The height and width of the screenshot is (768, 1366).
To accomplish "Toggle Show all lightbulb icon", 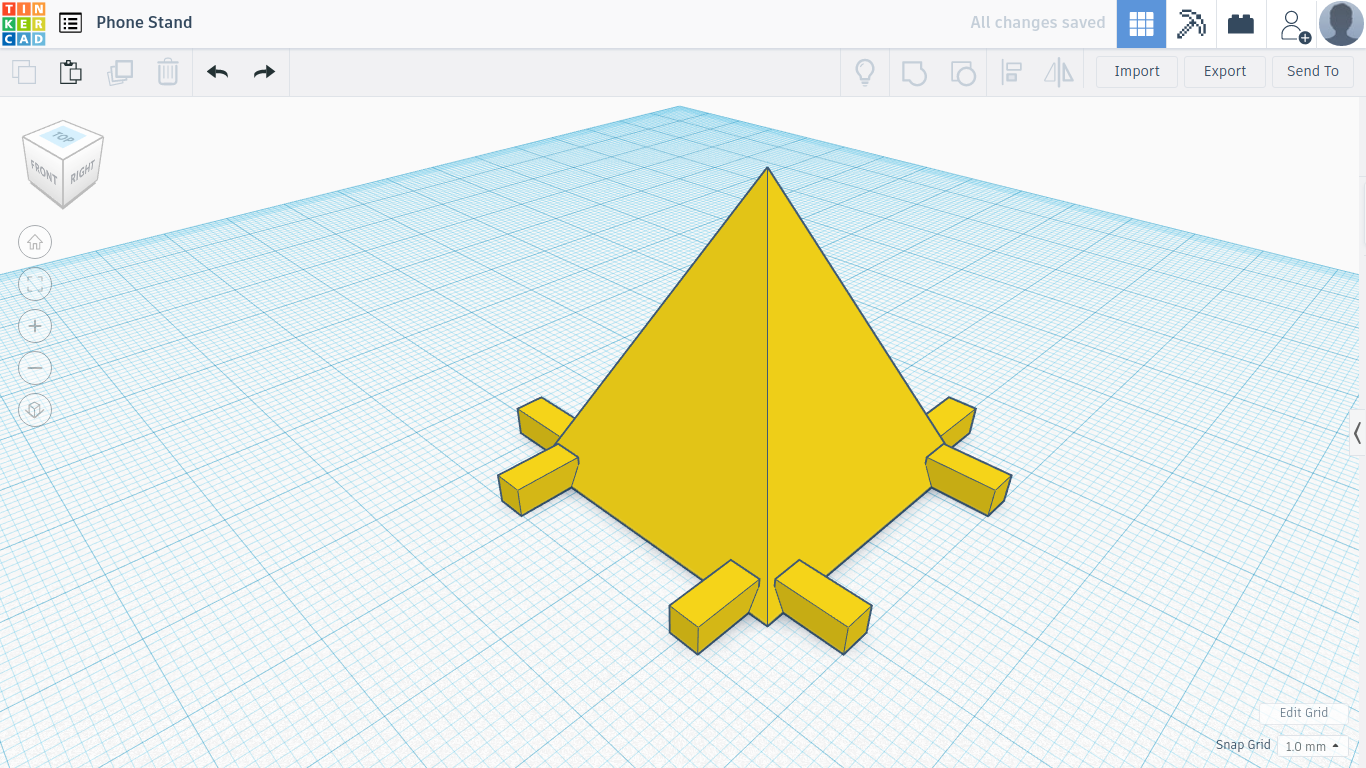I will (x=865, y=72).
